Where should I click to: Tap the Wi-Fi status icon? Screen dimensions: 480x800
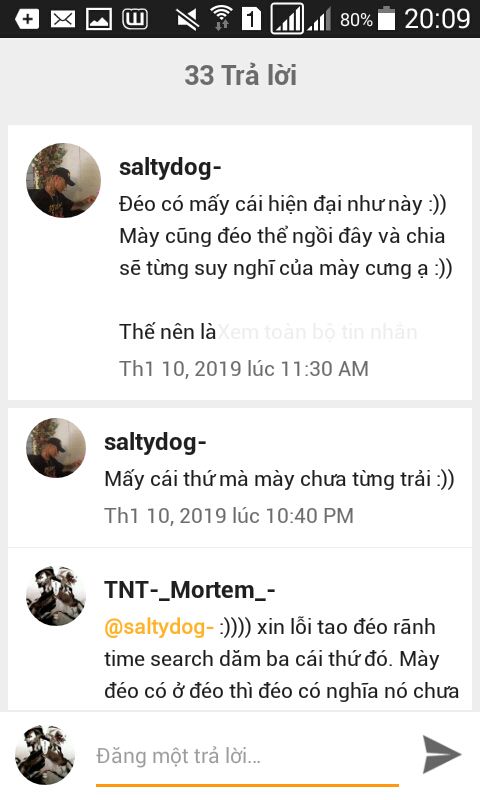(221, 19)
